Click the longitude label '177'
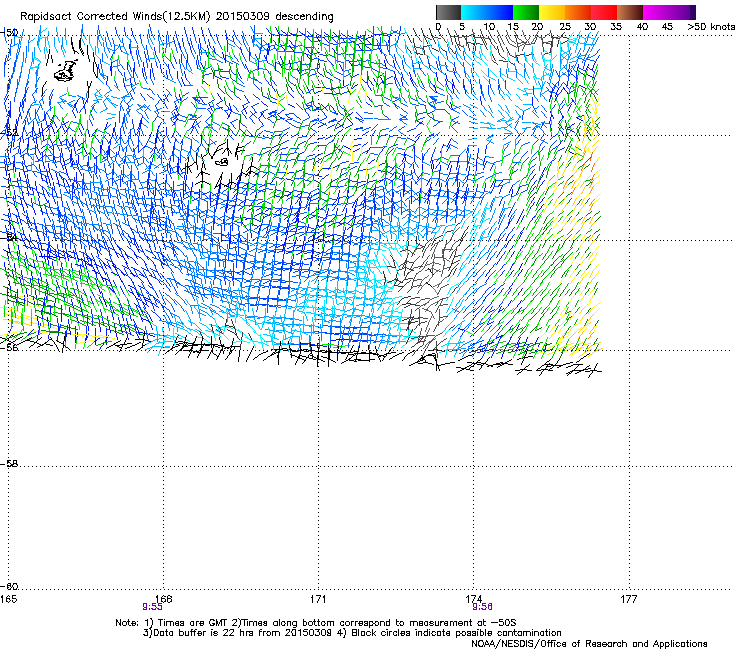 [629, 599]
